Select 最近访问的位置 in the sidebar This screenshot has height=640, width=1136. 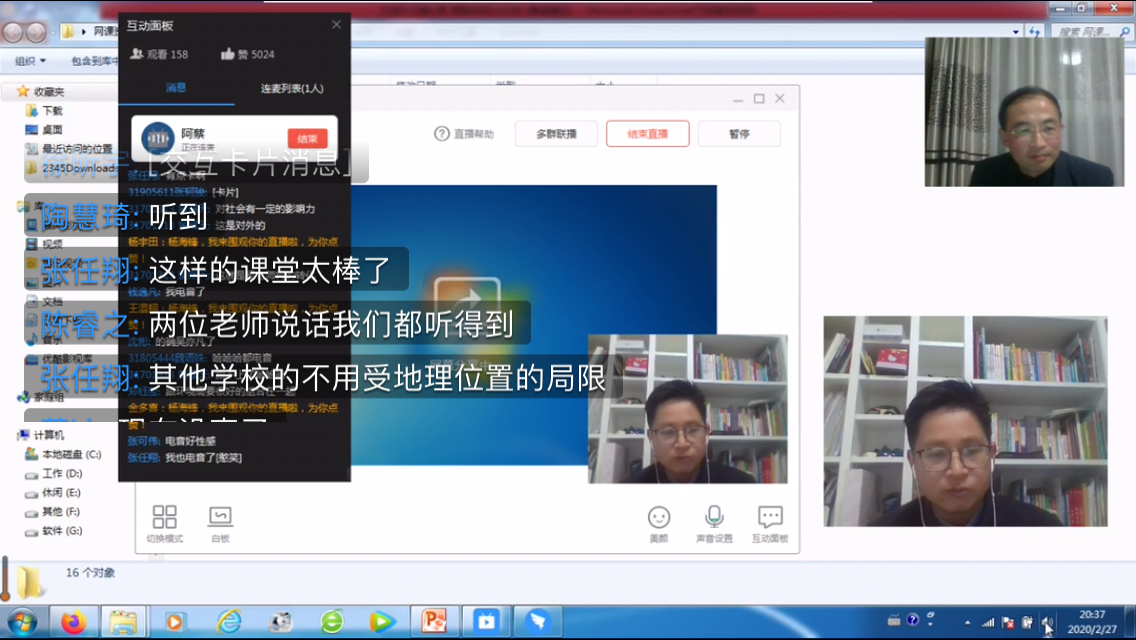click(70, 149)
